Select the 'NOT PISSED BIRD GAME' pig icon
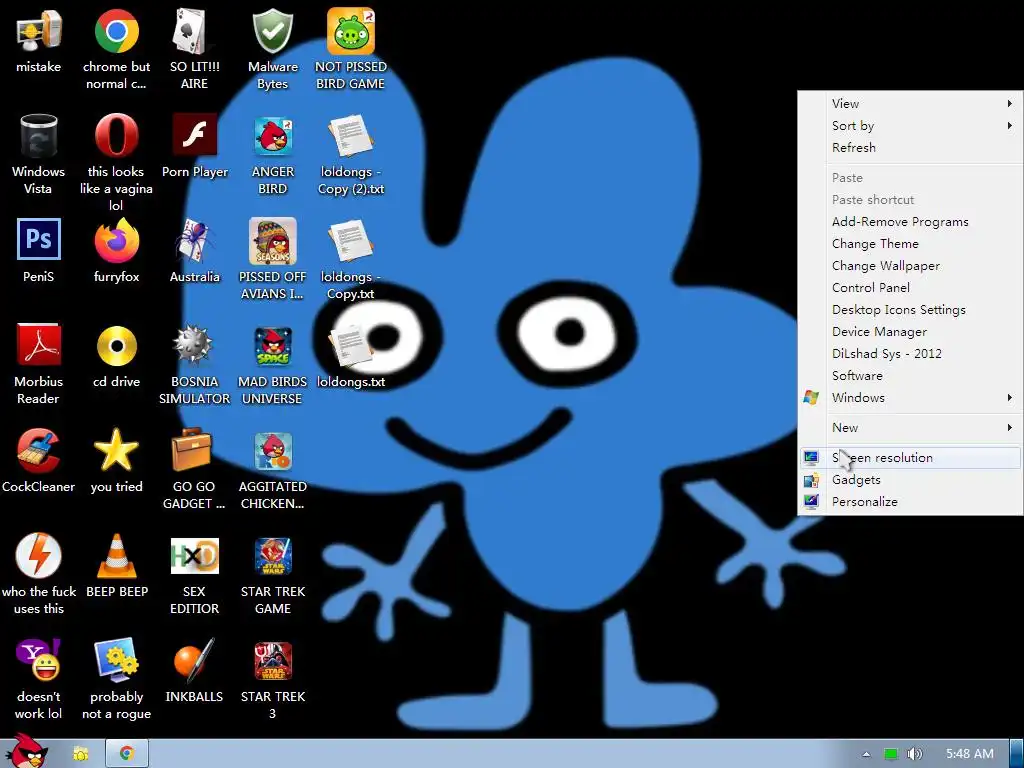The height and width of the screenshot is (768, 1024). point(351,31)
